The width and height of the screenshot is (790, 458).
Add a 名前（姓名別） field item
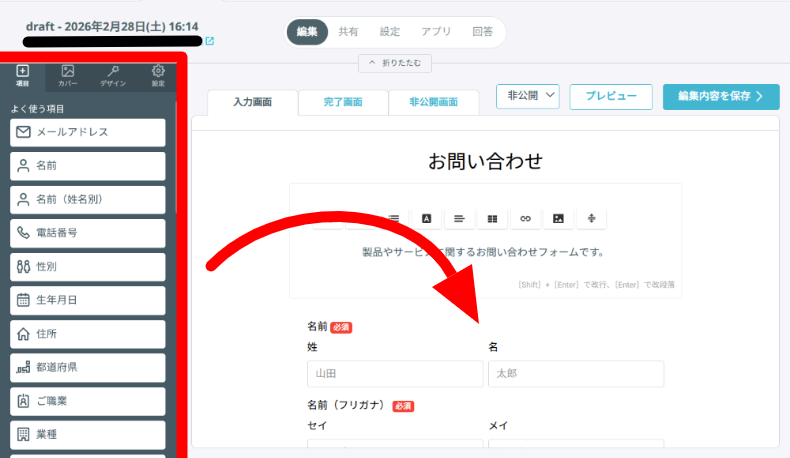[88, 200]
